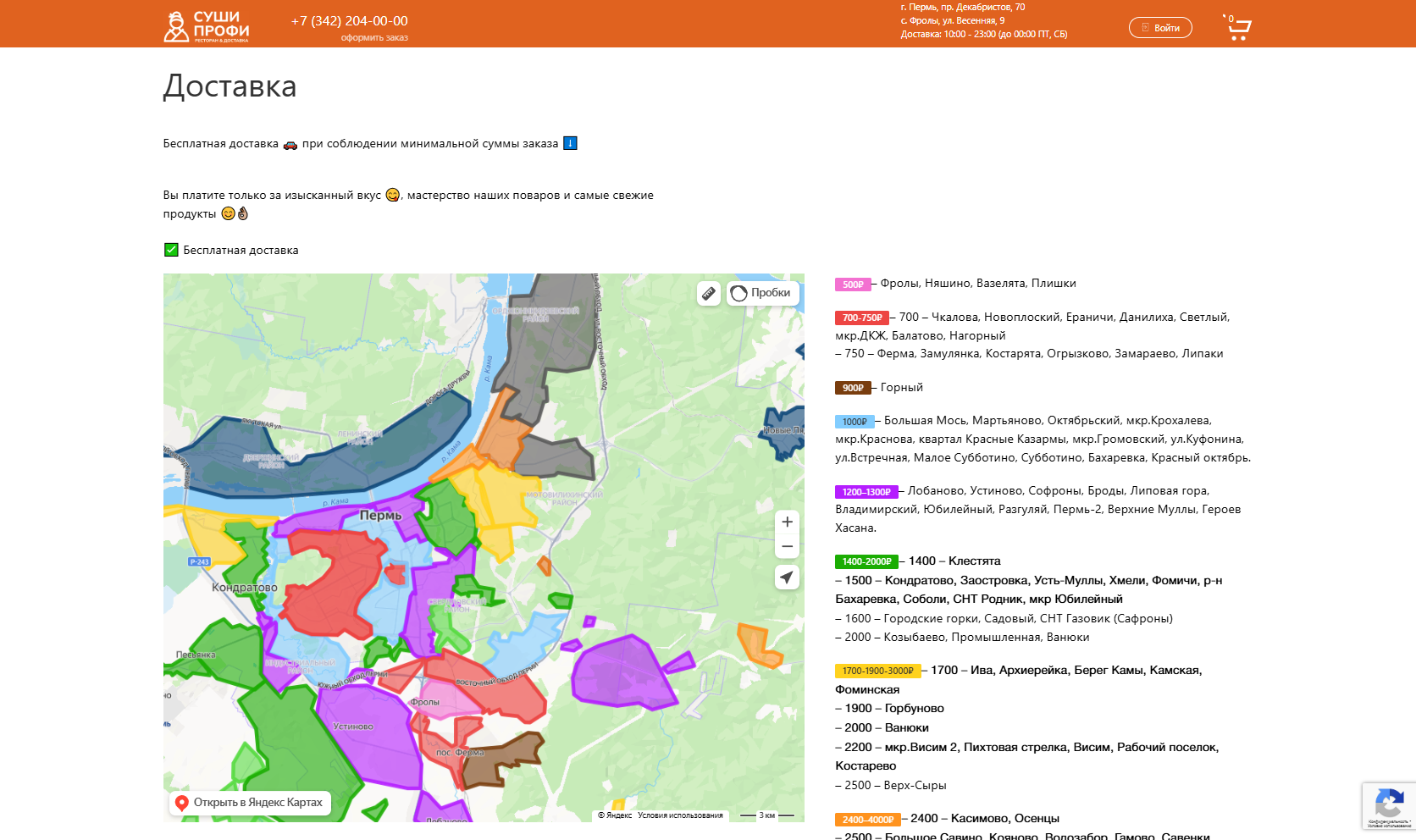This screenshot has width=1416, height=840.
Task: Click the blue down arrow emoji
Action: tap(570, 143)
